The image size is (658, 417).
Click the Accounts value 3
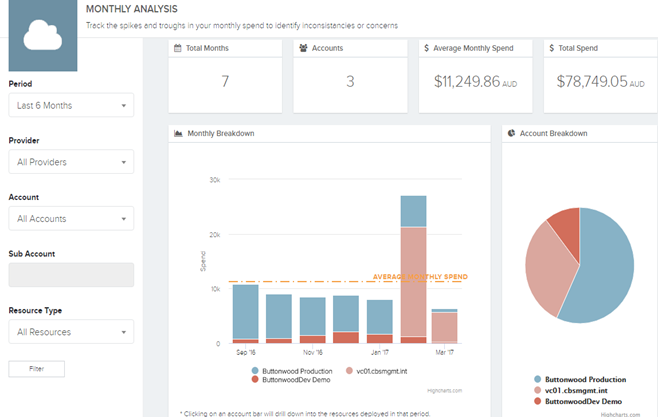coord(350,81)
